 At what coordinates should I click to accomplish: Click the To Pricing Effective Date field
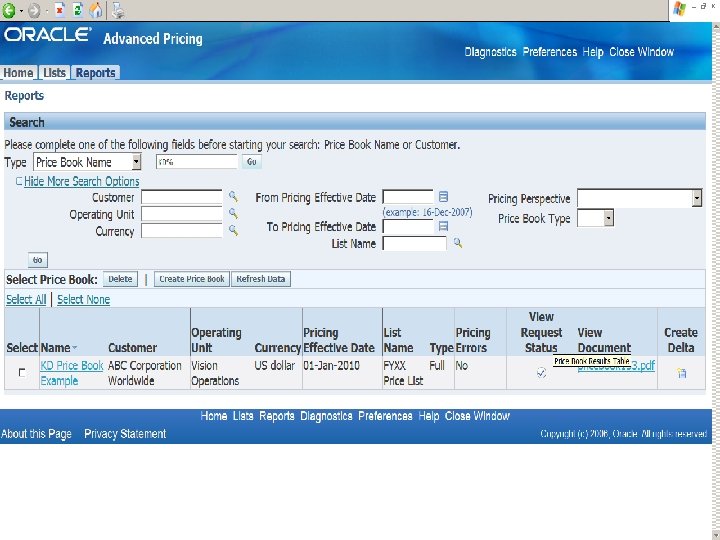pyautogui.click(x=408, y=226)
